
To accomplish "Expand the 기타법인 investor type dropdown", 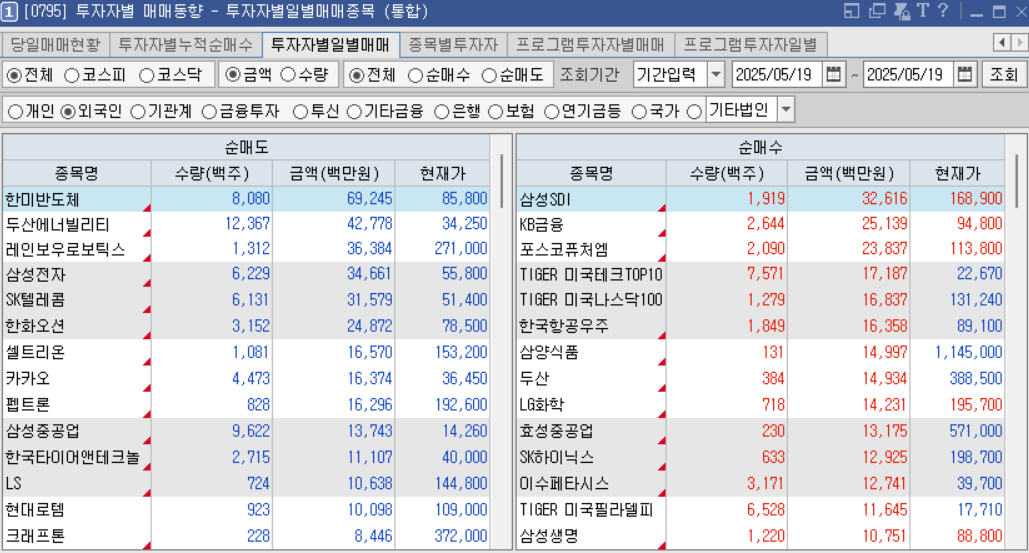I will point(786,110).
